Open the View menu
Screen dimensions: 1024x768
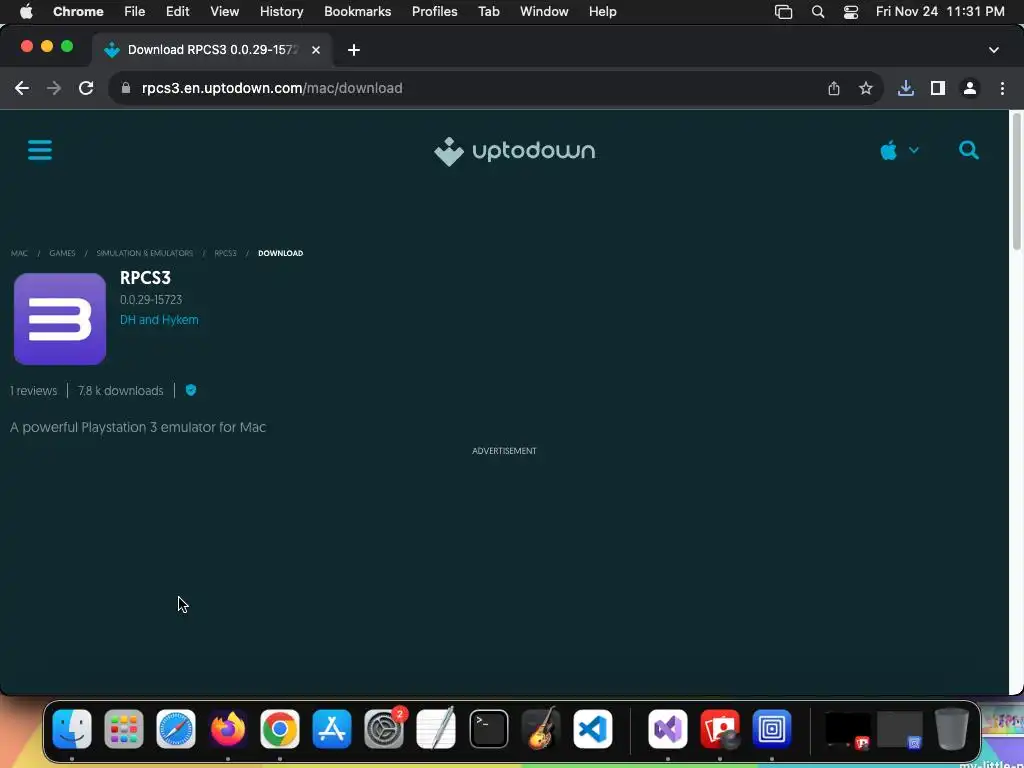coord(225,11)
